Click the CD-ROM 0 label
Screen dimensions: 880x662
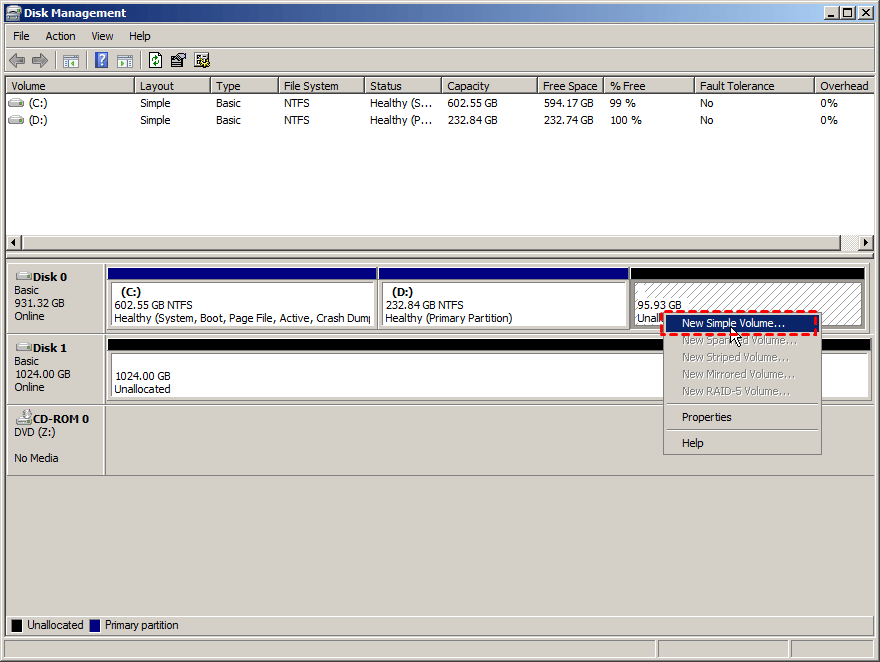coord(61,419)
